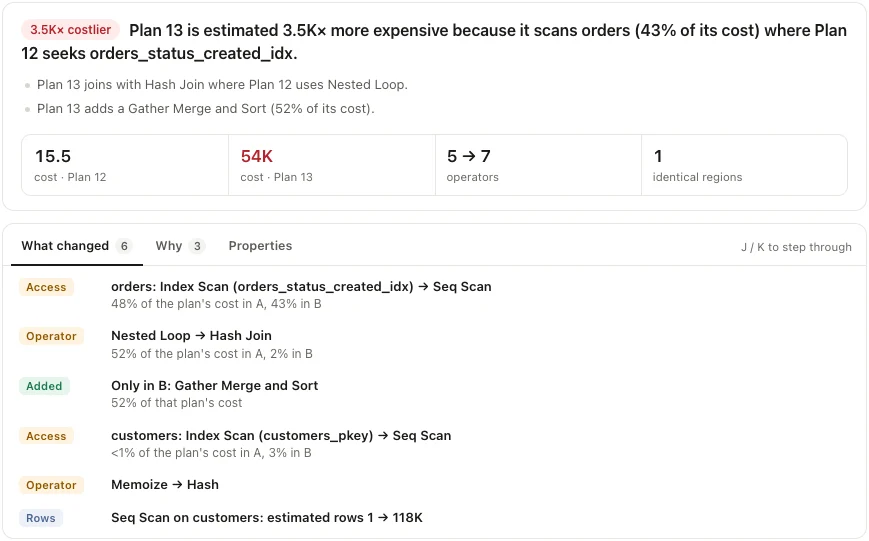Open the Why tab
The image size is (869, 541).
(x=180, y=246)
